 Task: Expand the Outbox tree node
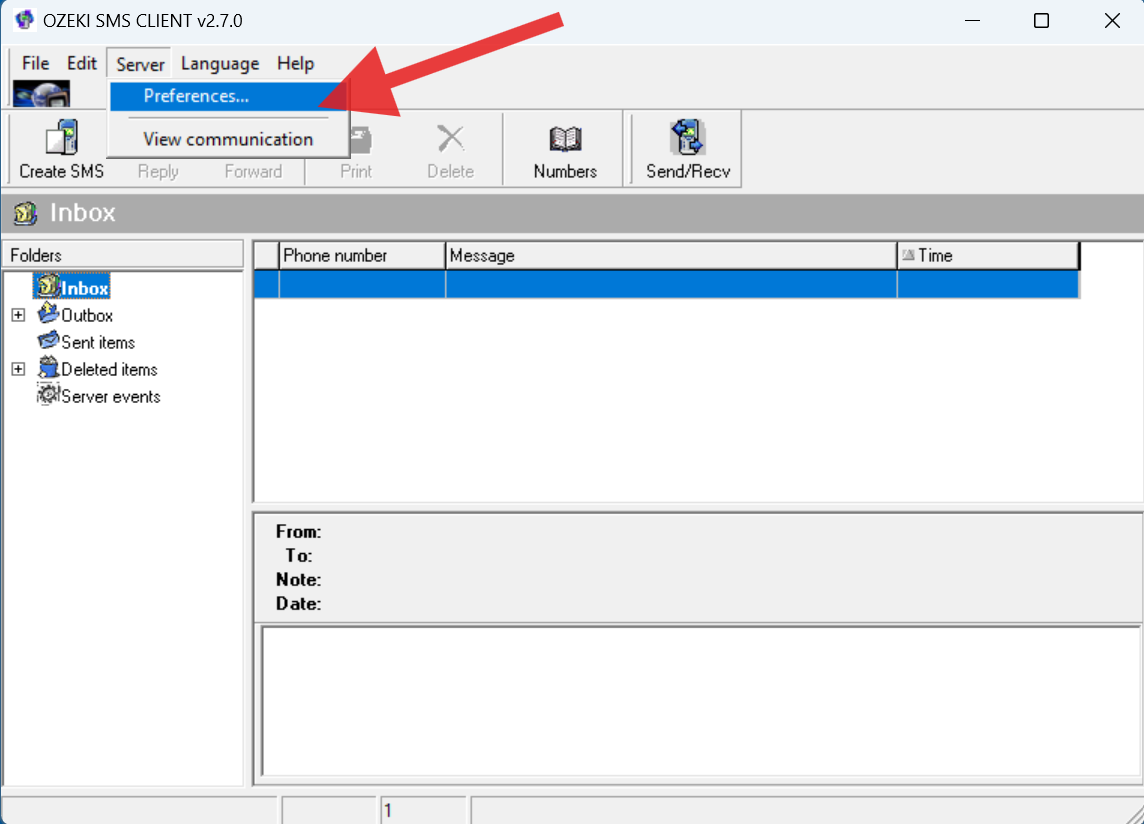(18, 314)
